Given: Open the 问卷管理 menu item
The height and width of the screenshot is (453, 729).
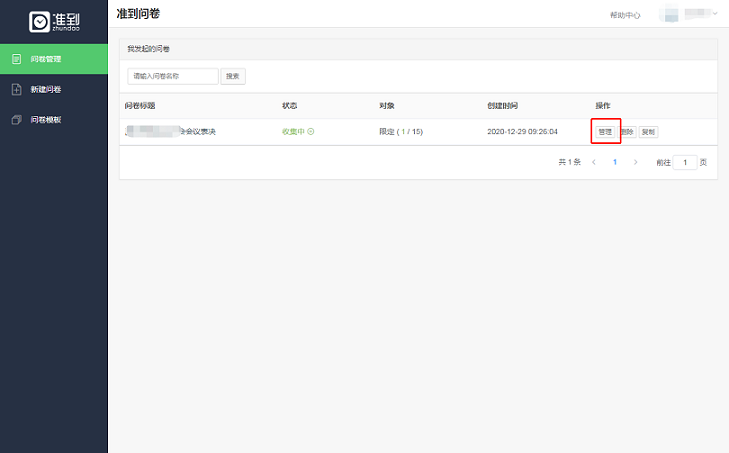Looking at the screenshot, I should pos(46,59).
